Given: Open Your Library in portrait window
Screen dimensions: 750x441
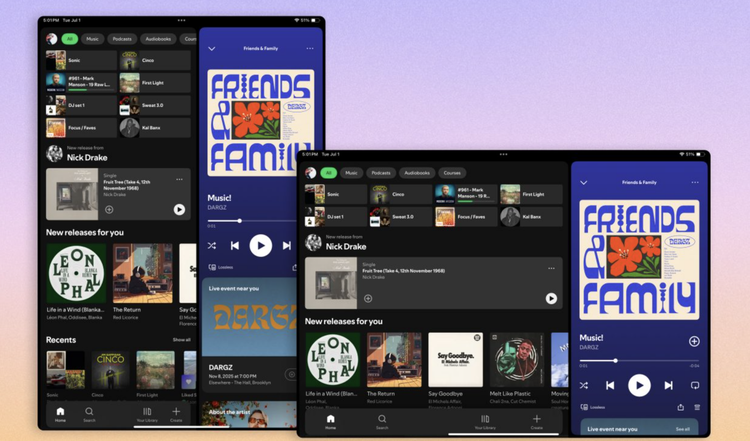Looking at the screenshot, I should pos(147,414).
